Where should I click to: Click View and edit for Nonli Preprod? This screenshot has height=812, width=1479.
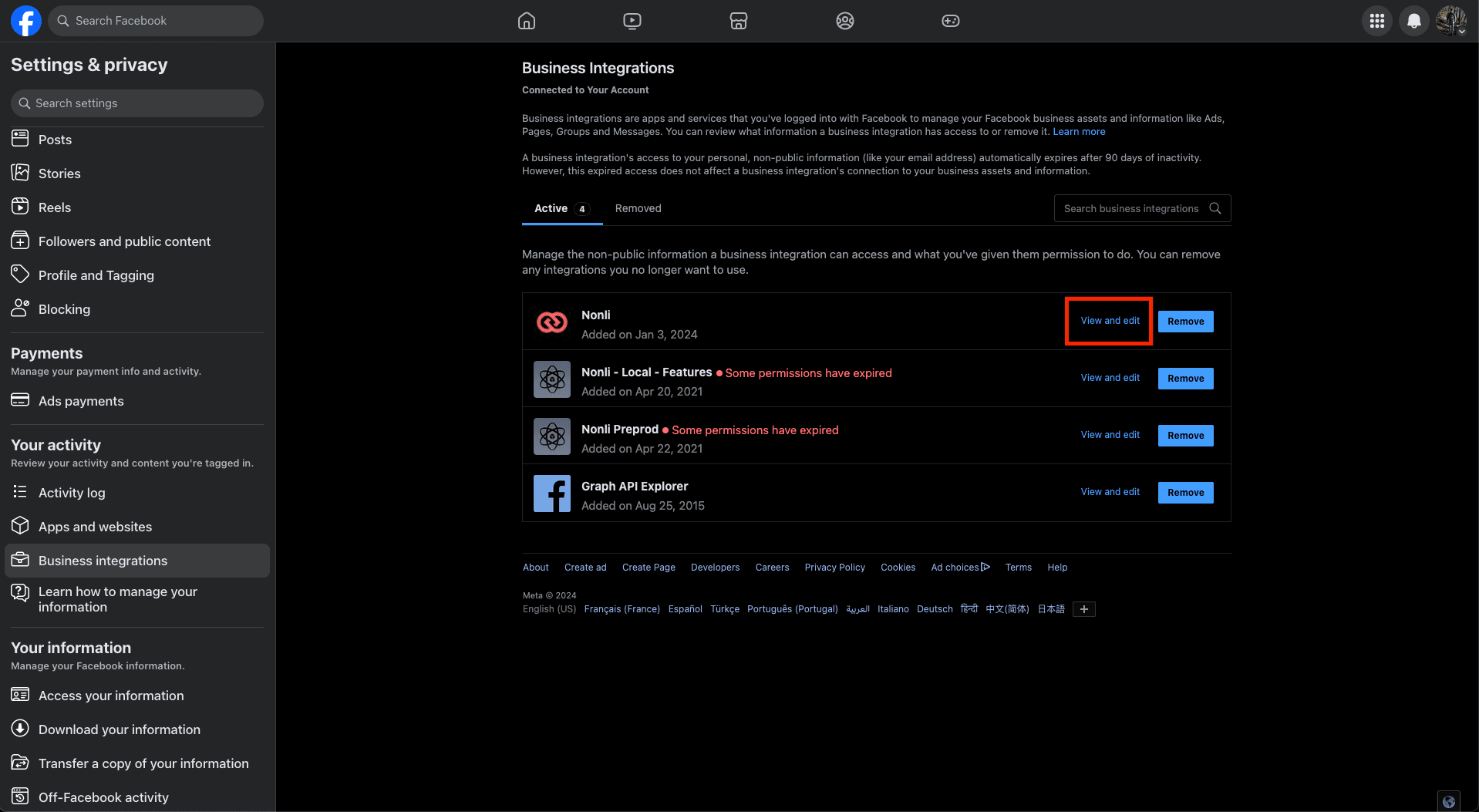click(x=1110, y=435)
